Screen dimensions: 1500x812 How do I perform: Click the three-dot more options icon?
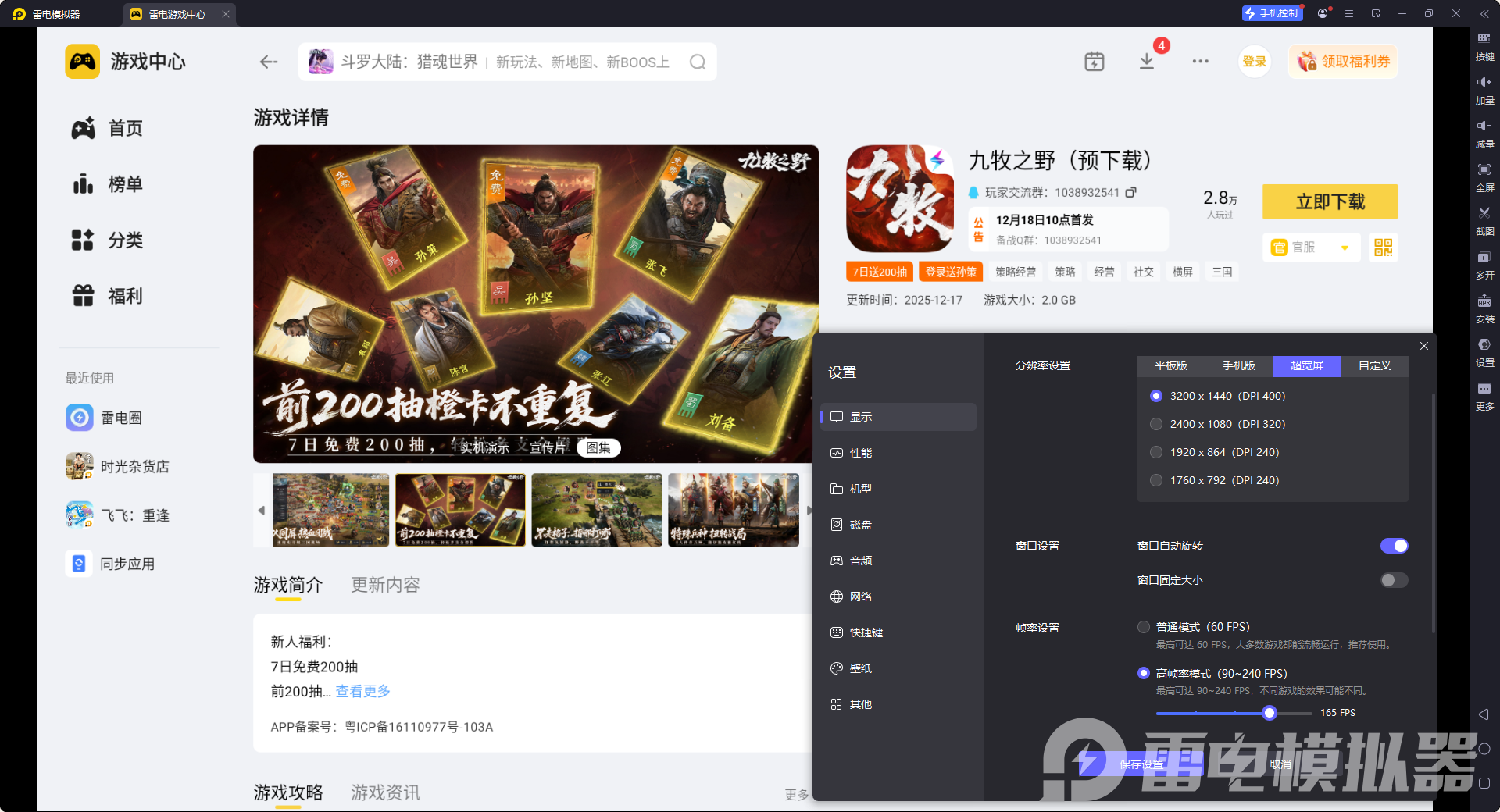[1200, 61]
